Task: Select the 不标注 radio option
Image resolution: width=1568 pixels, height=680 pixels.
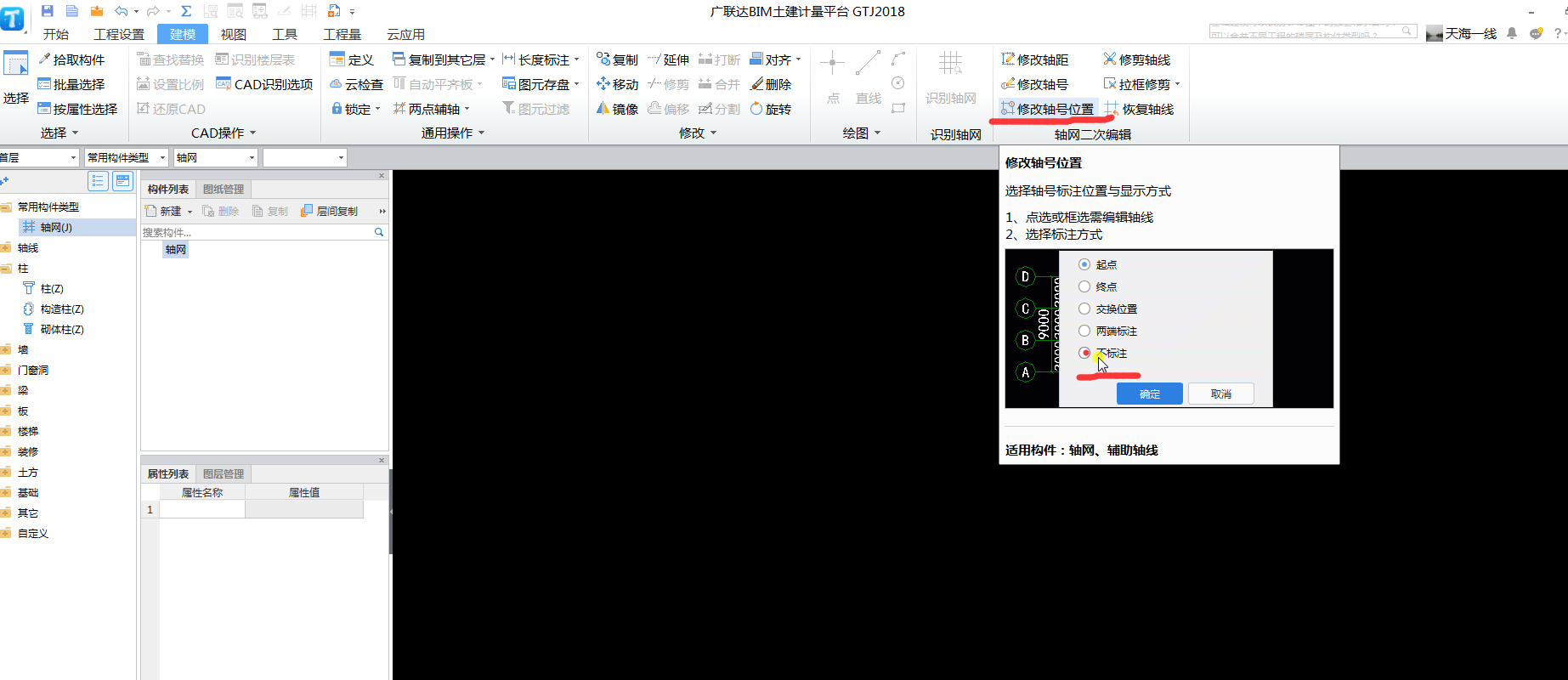Action: 1085,353
